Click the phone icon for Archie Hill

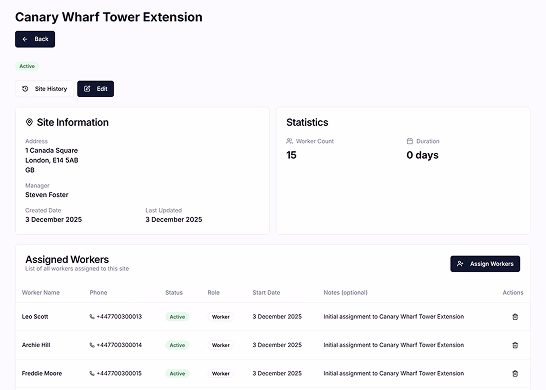point(92,345)
